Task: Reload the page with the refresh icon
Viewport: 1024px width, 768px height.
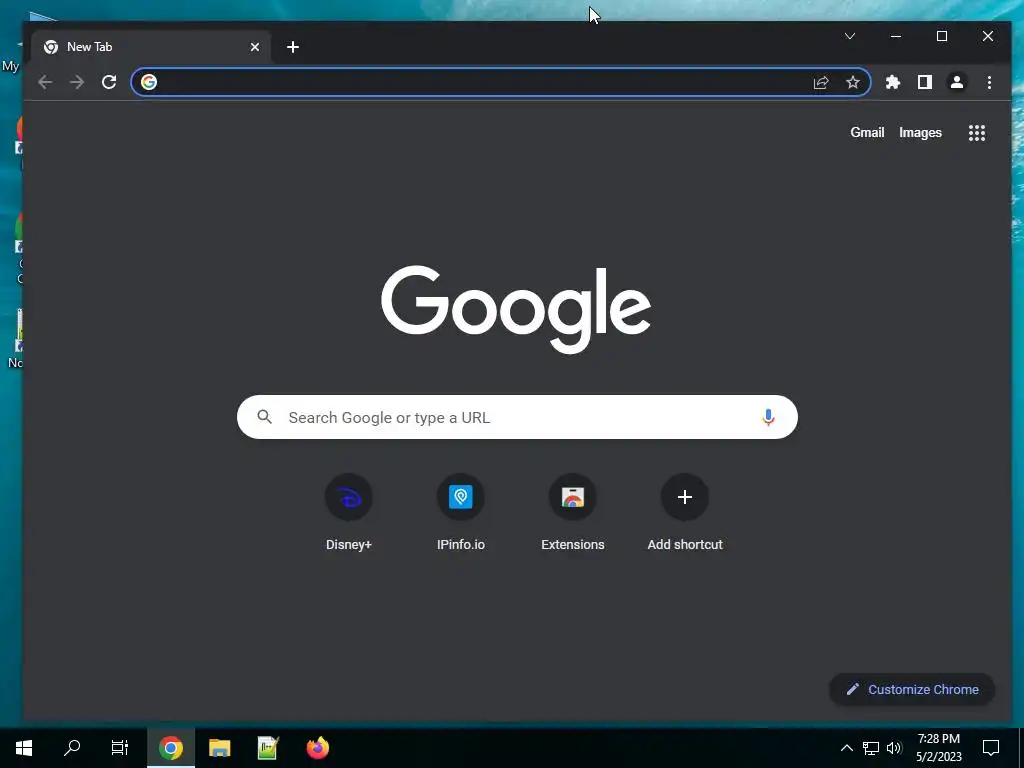Action: (109, 82)
